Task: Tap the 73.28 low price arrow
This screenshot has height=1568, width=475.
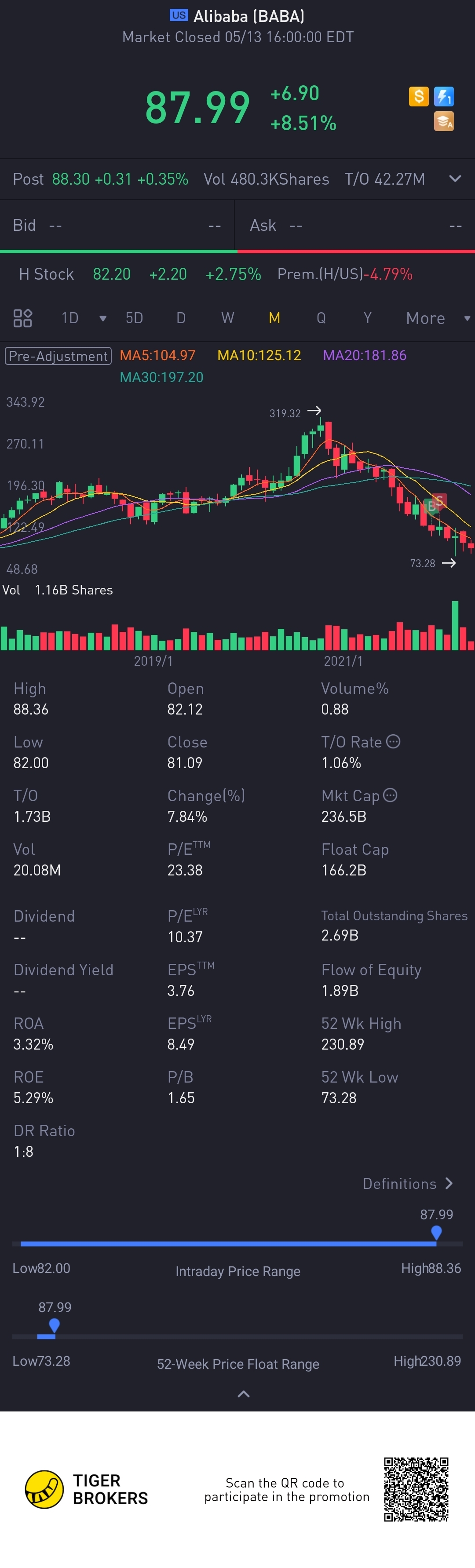Action: (x=449, y=563)
